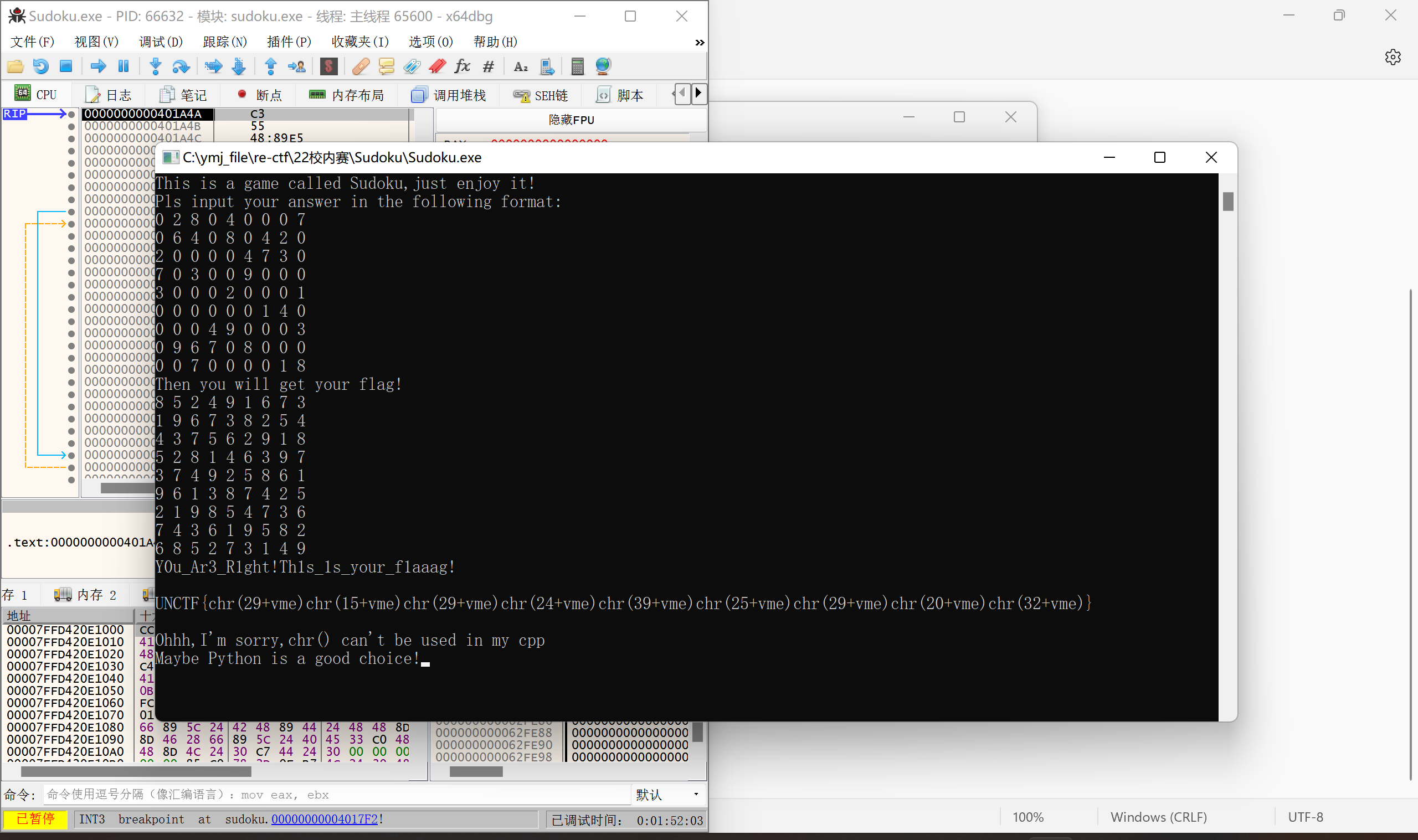The width and height of the screenshot is (1418, 840).
Task: Open the 调试(D) menu
Action: click(161, 42)
